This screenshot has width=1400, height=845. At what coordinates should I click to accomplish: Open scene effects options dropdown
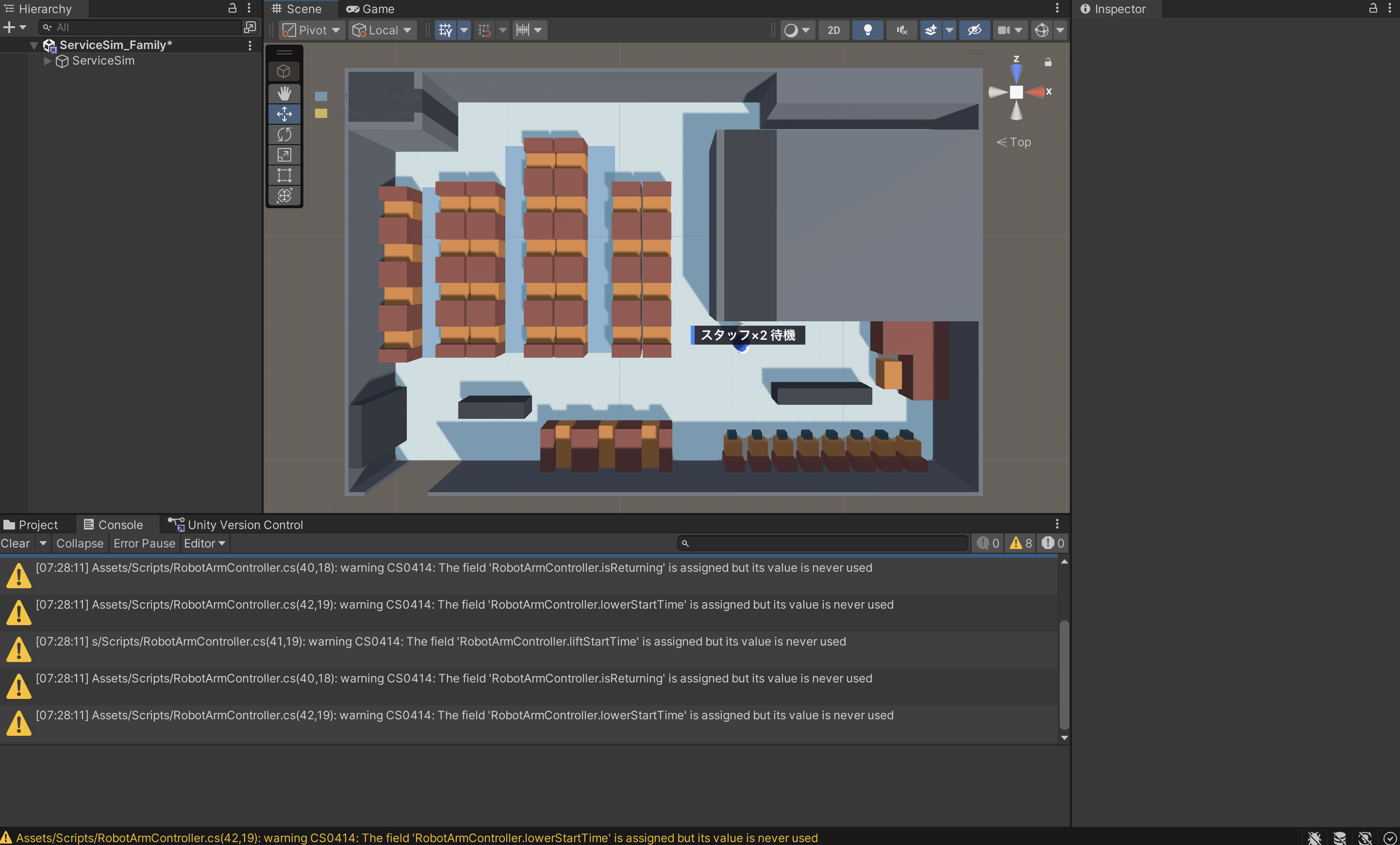coord(950,30)
